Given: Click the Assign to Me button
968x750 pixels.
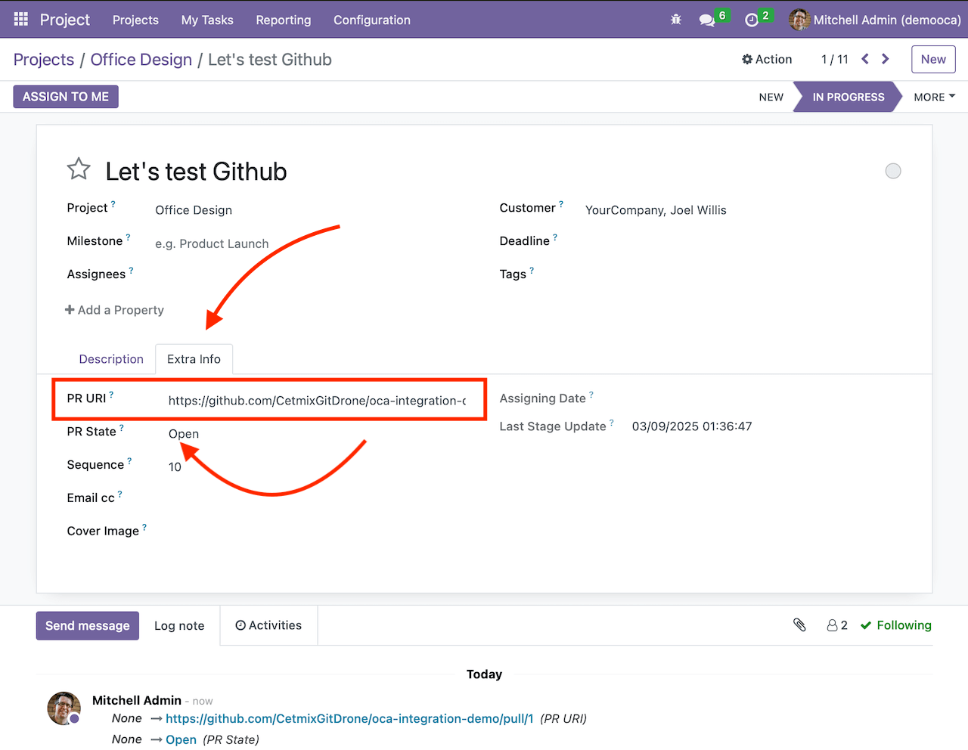Looking at the screenshot, I should pyautogui.click(x=65, y=96).
